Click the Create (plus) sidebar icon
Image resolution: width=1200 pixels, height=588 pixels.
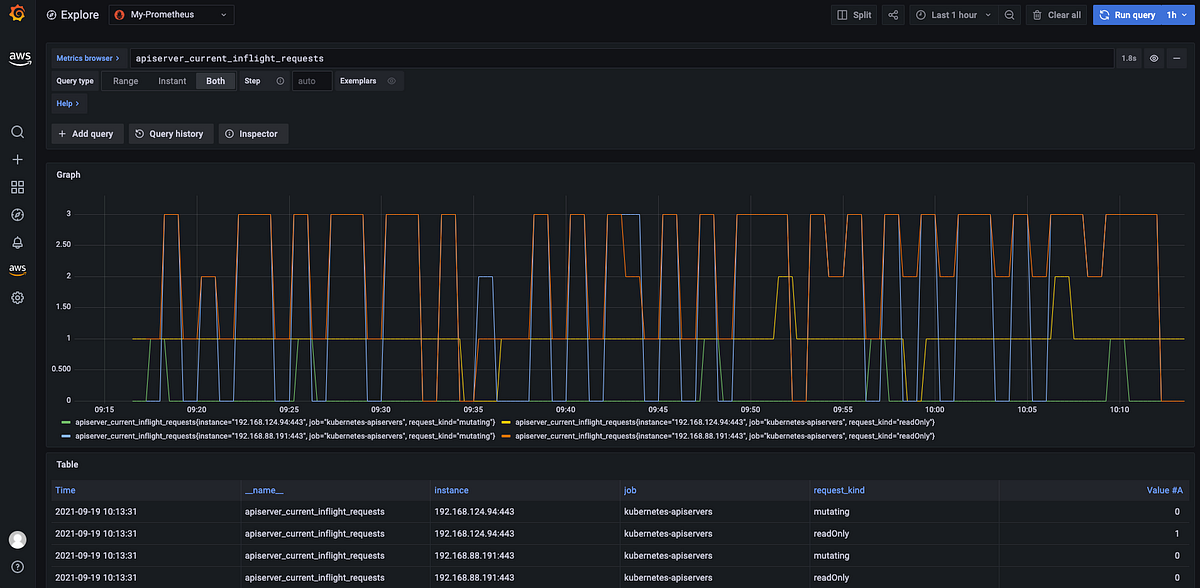tap(17, 158)
